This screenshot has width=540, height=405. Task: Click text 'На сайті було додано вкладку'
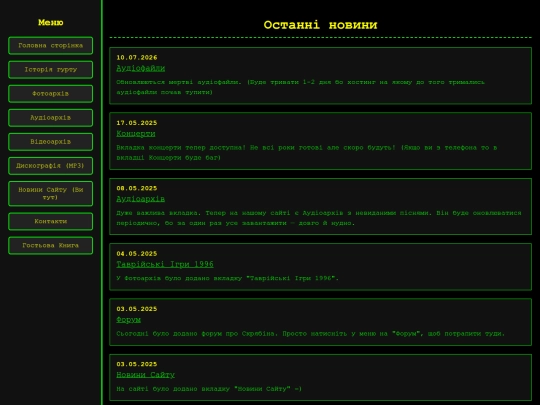coord(209,389)
